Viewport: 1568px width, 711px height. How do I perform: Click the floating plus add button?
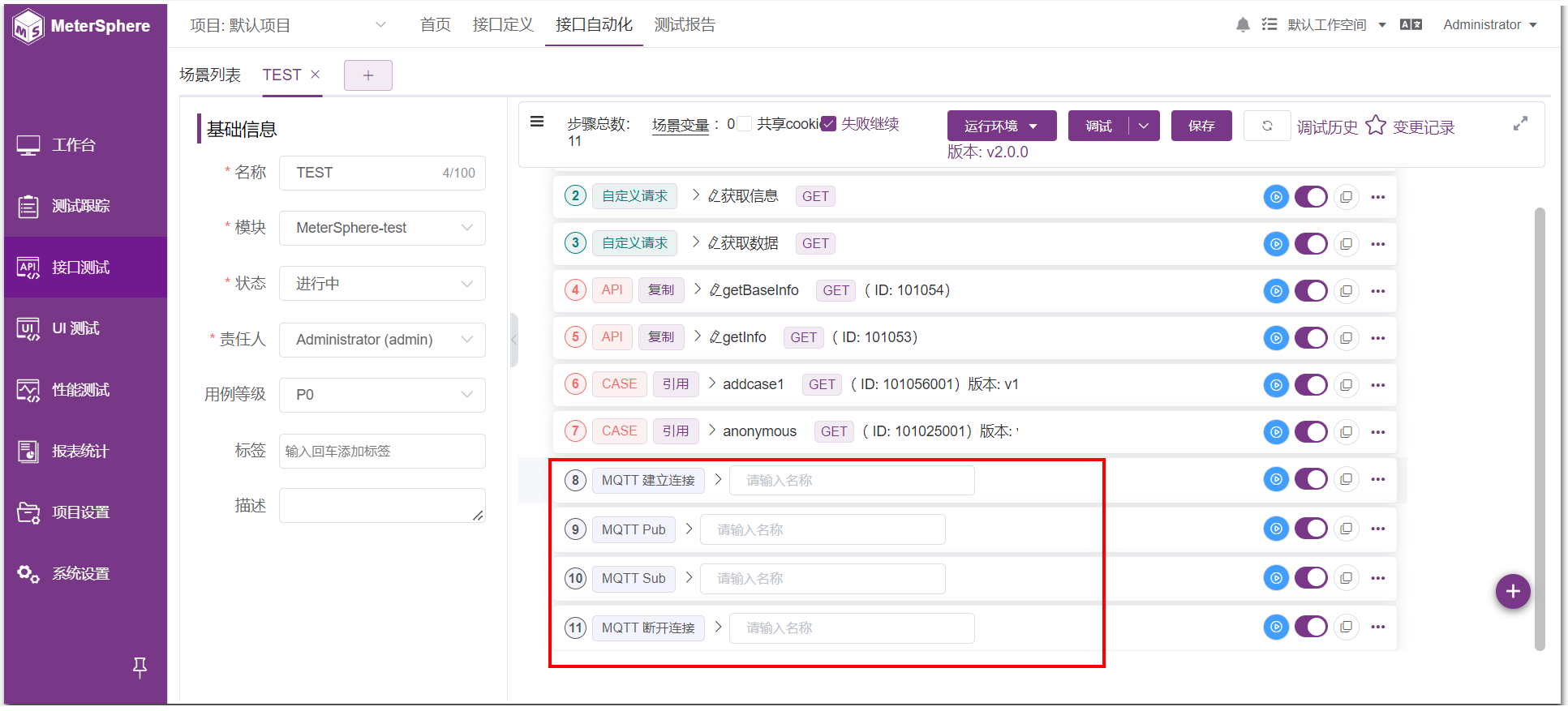click(x=1513, y=592)
